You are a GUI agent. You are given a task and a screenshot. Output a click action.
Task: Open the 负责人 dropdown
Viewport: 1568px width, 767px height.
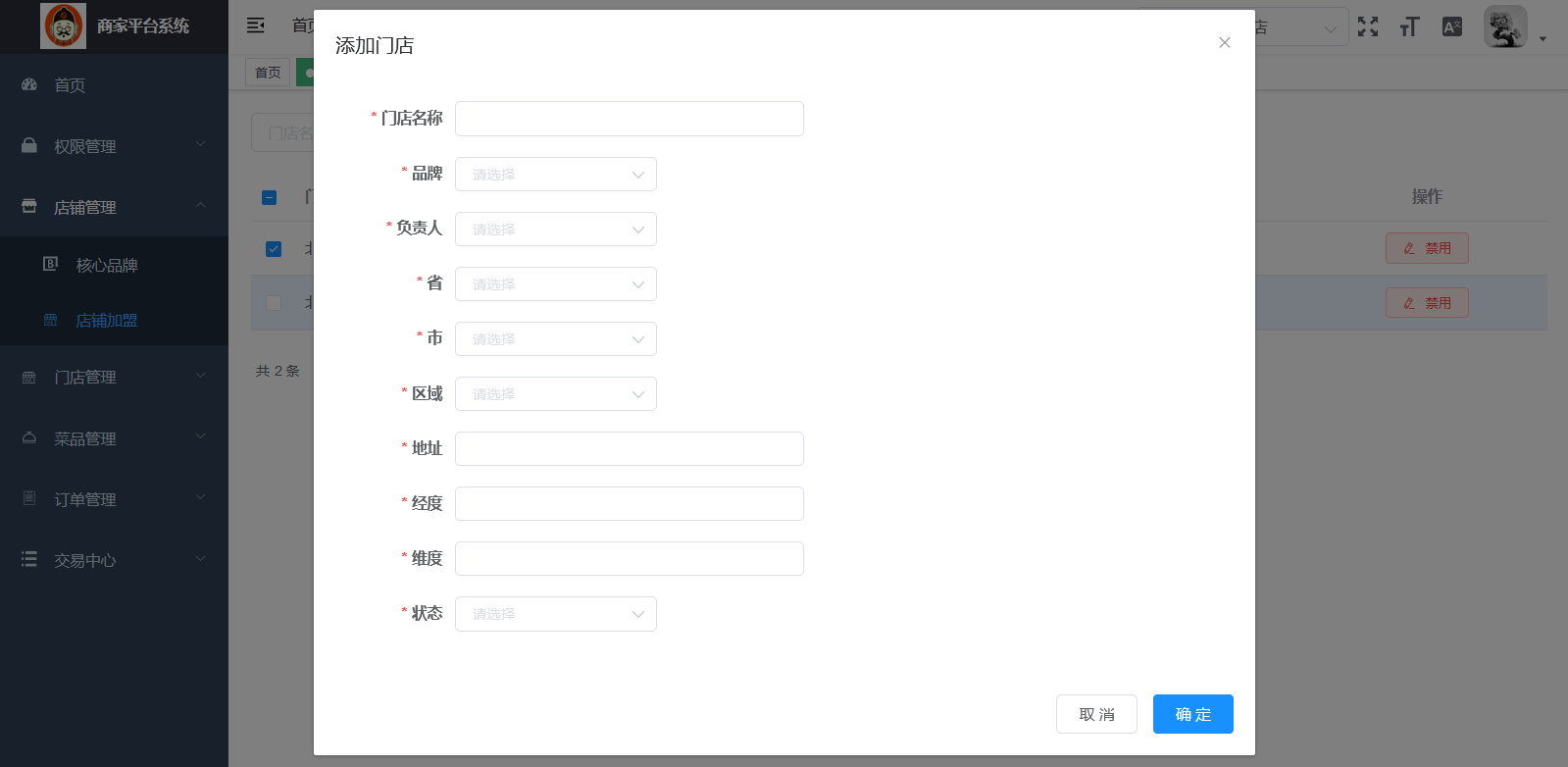556,230
